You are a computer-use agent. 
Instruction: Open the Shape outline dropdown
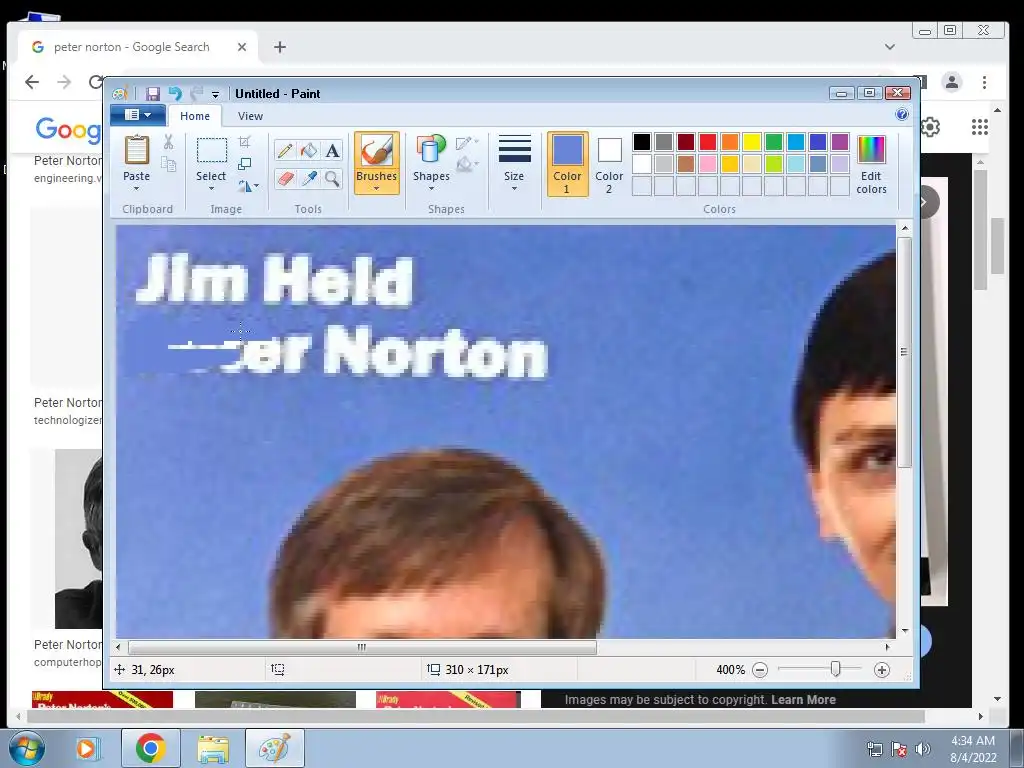tap(467, 143)
